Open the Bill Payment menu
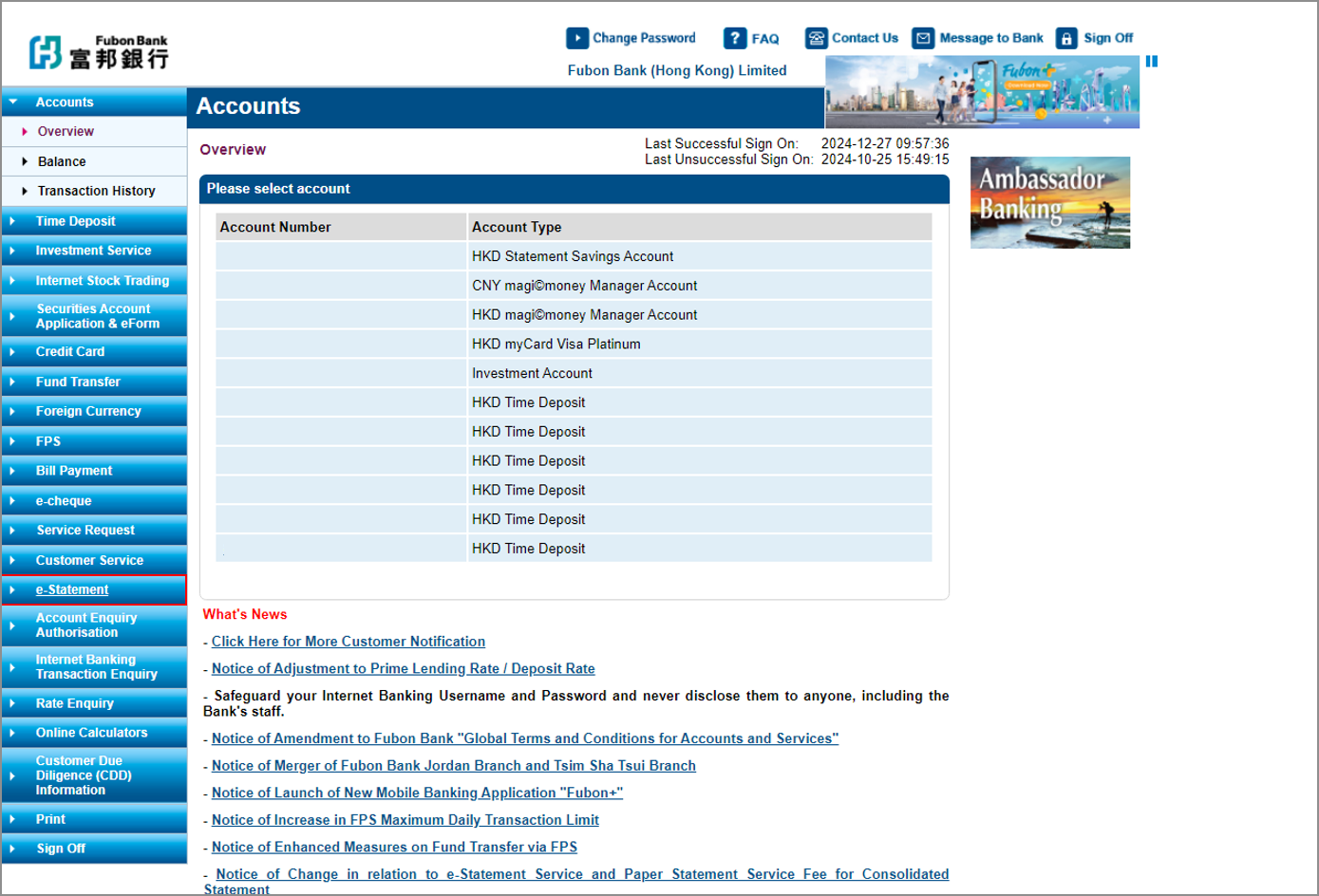 94,471
